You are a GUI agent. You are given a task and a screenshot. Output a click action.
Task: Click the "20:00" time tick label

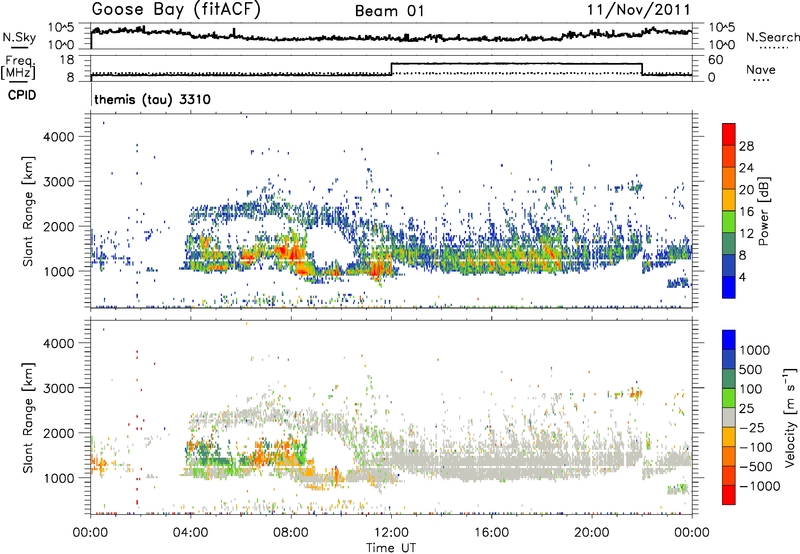592,533
